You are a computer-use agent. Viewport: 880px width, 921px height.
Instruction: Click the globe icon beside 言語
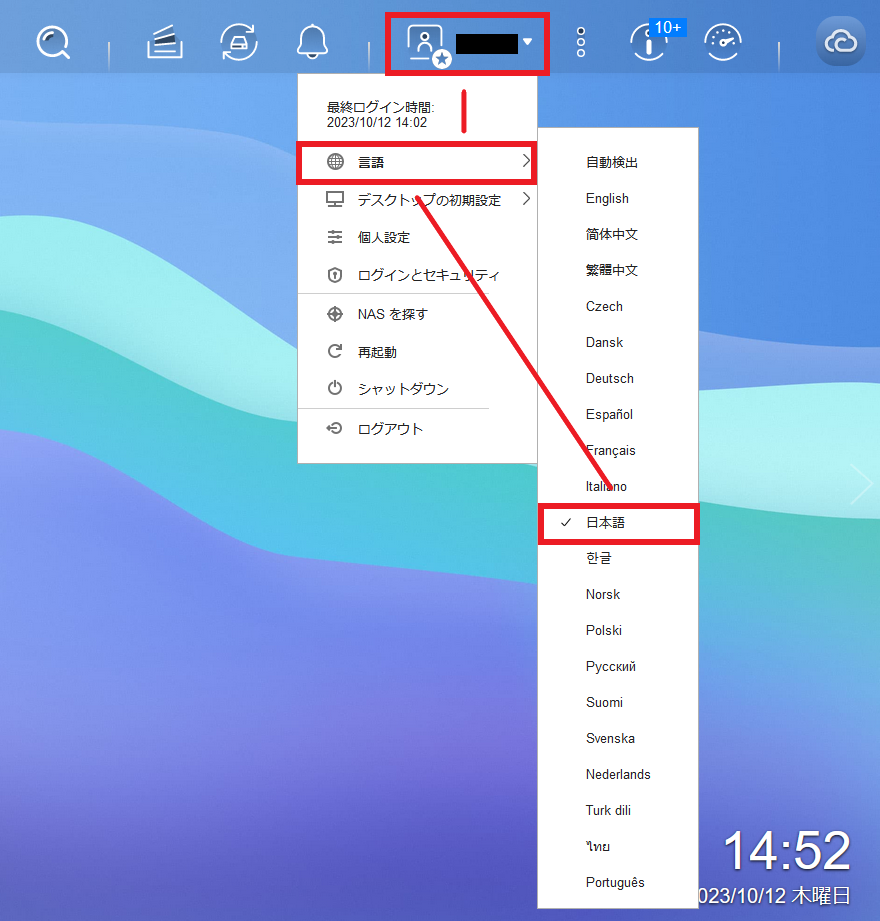pyautogui.click(x=335, y=162)
